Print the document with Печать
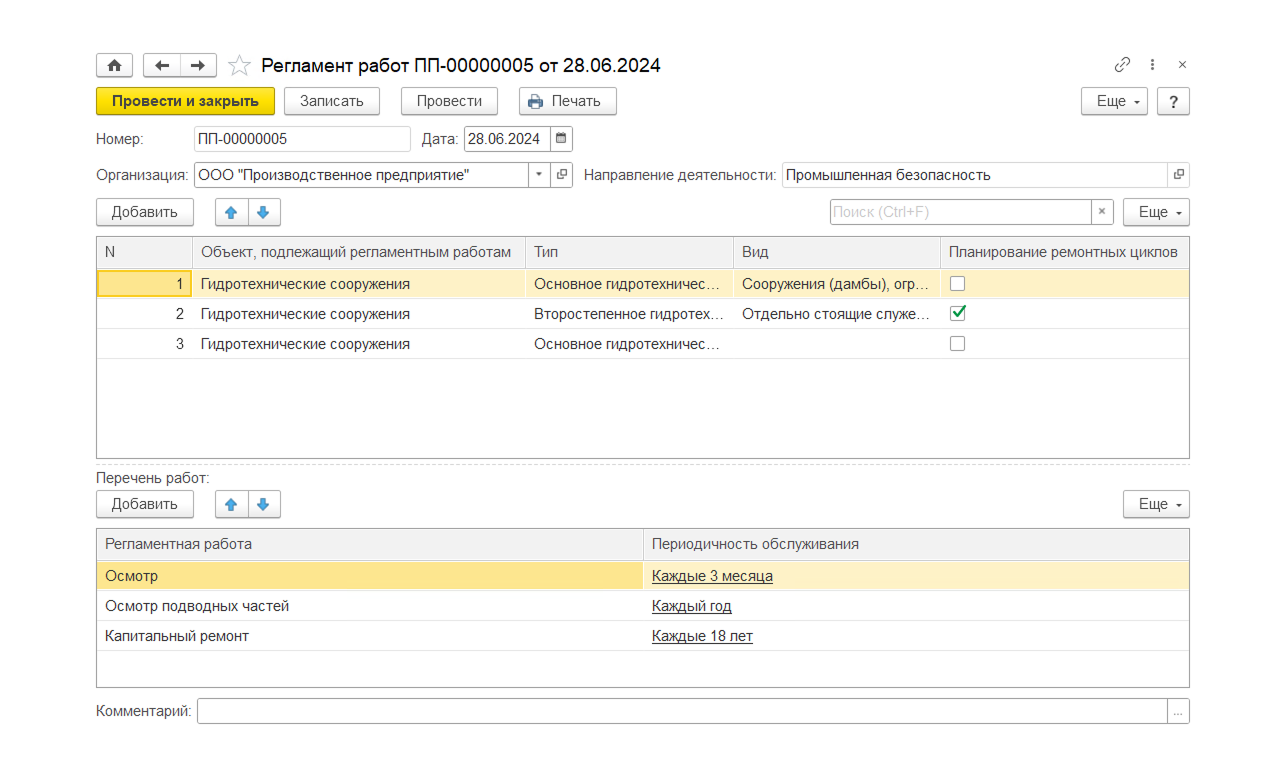Screen dimensions: 1282x781 (568, 101)
